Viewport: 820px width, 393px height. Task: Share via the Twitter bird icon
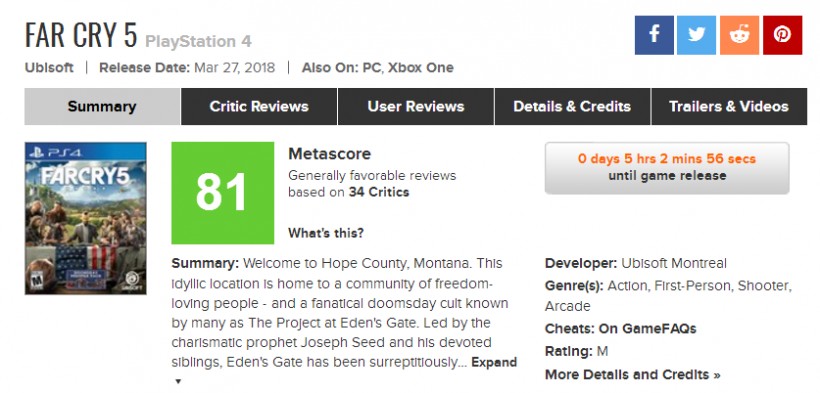tap(697, 35)
